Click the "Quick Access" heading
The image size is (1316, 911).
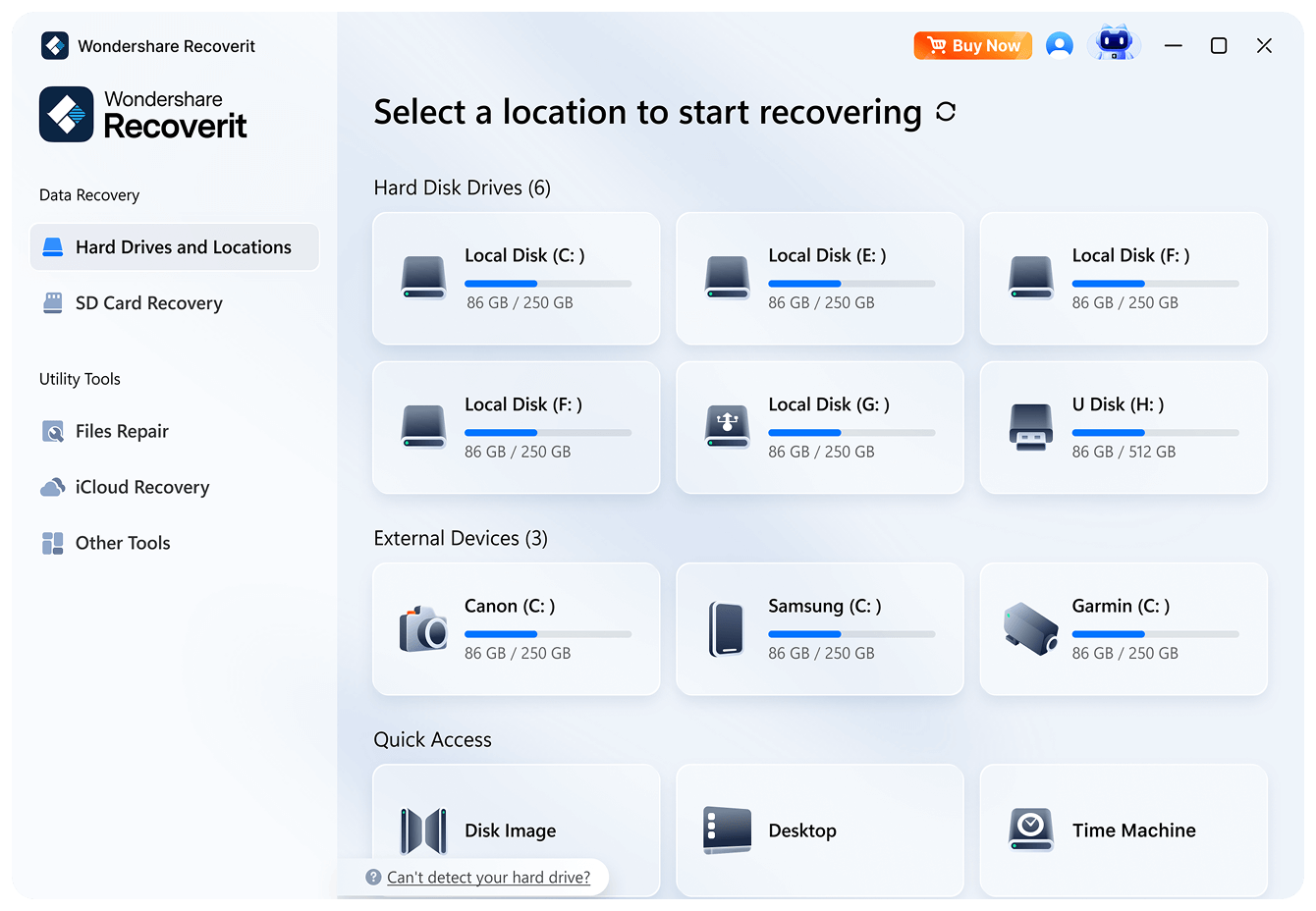point(432,739)
